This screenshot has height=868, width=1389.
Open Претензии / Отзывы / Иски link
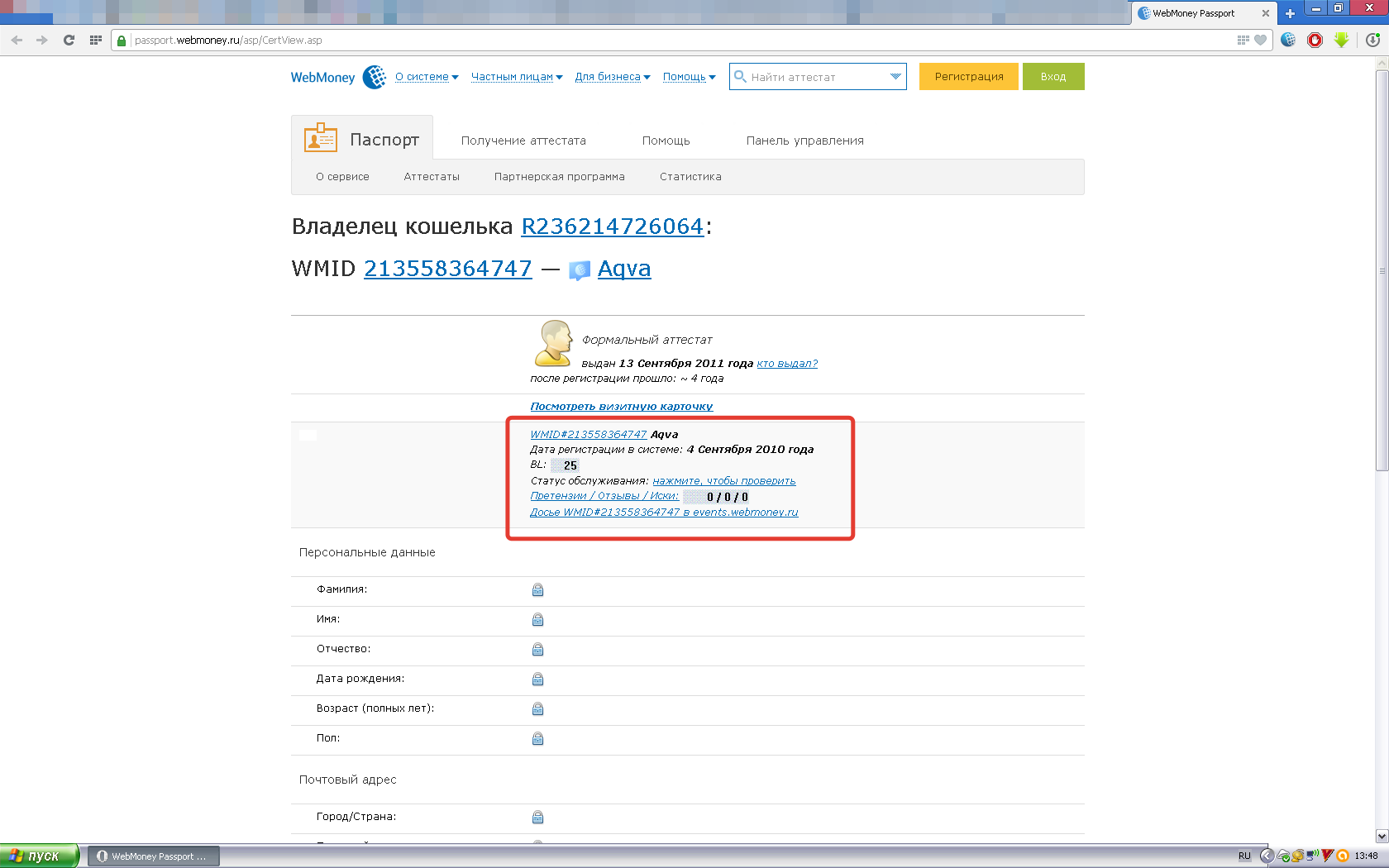604,496
